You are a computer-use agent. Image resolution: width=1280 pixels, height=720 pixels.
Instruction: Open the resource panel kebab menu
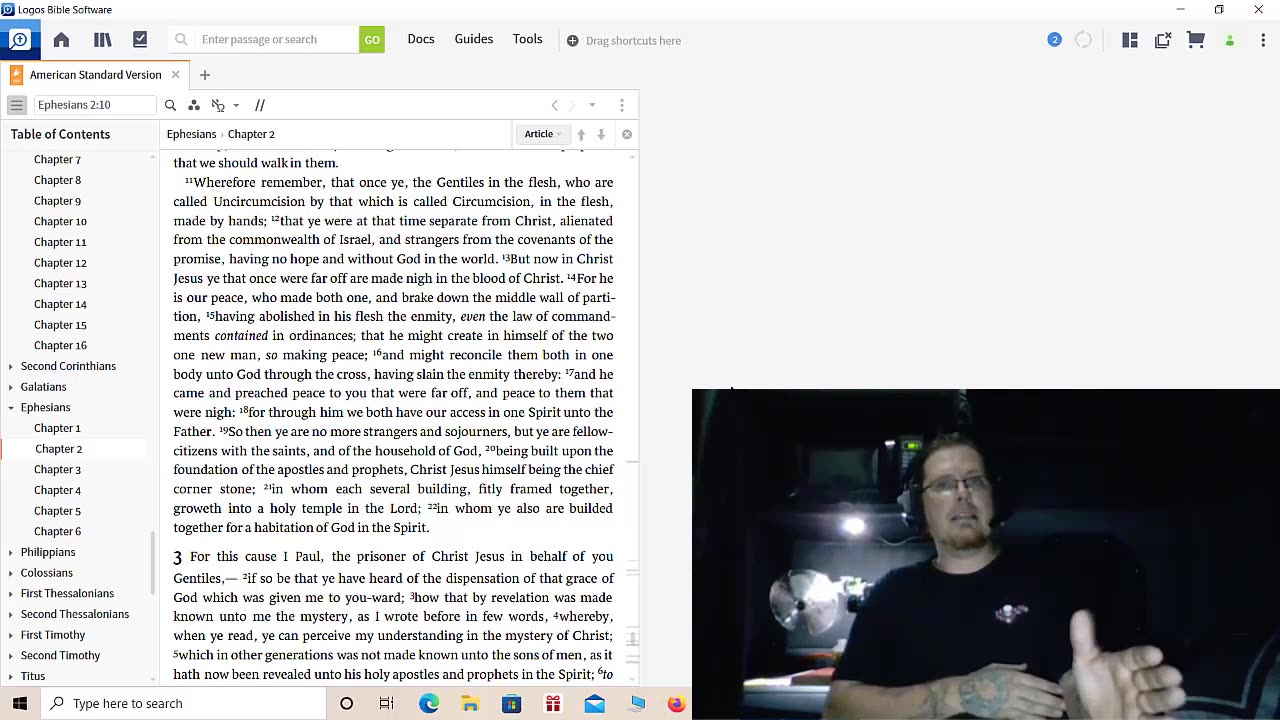pyautogui.click(x=622, y=105)
